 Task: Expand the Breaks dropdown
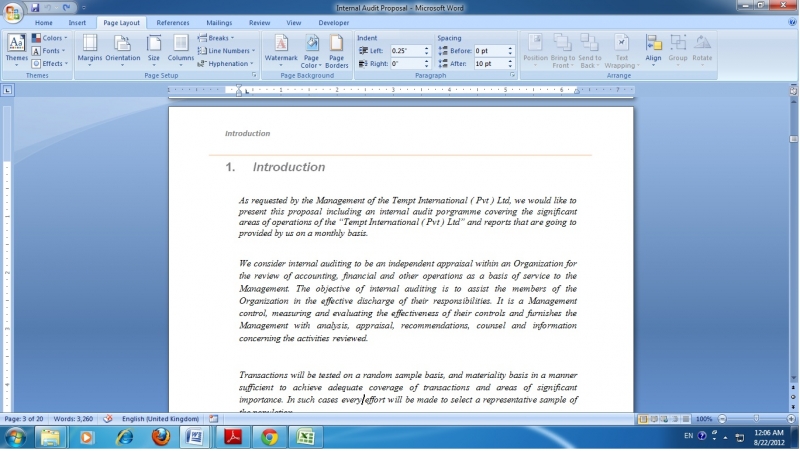pos(219,38)
